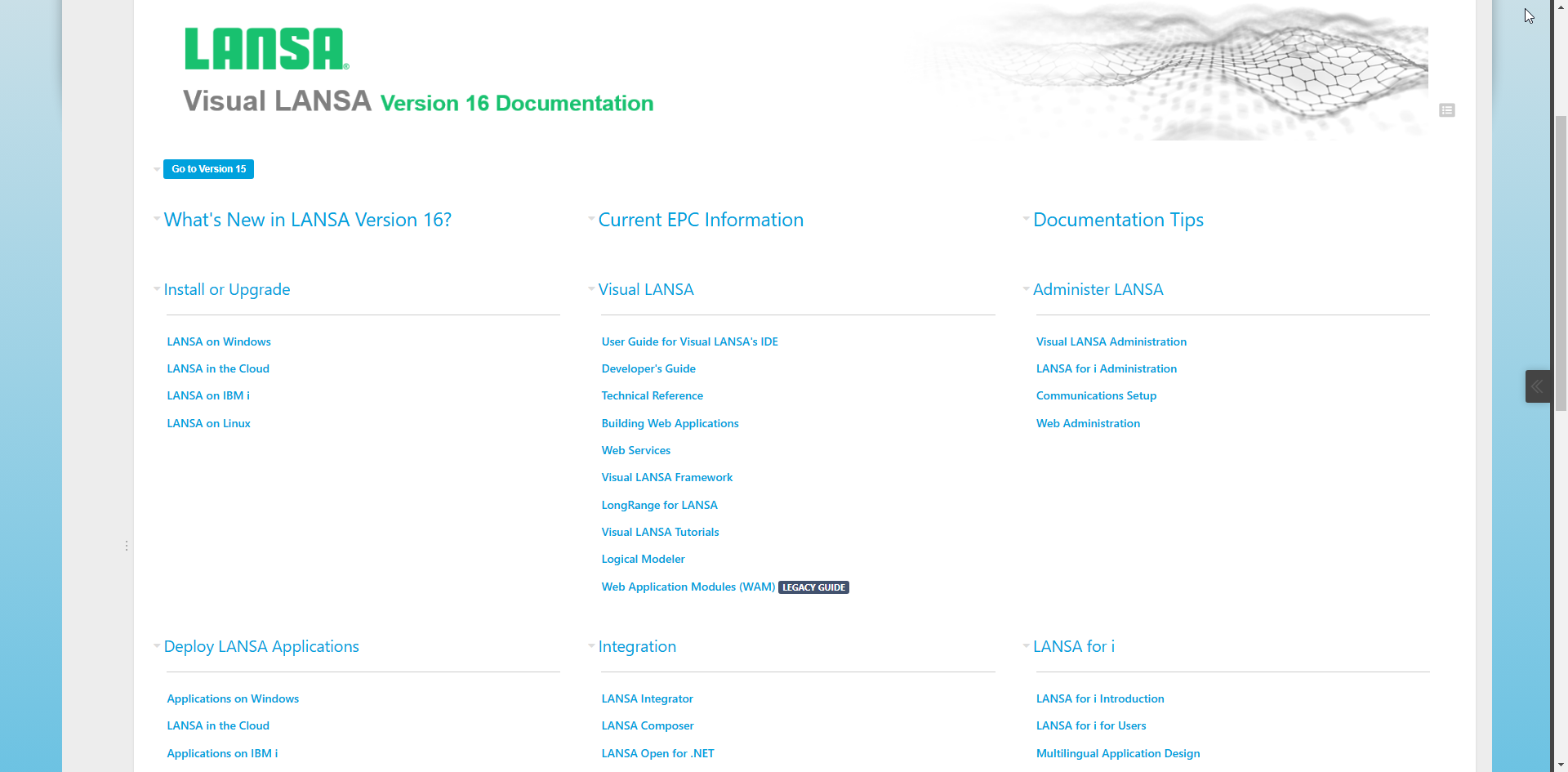Viewport: 1568px width, 772px height.
Task: Collapse the Integration section arrow
Action: tap(591, 645)
